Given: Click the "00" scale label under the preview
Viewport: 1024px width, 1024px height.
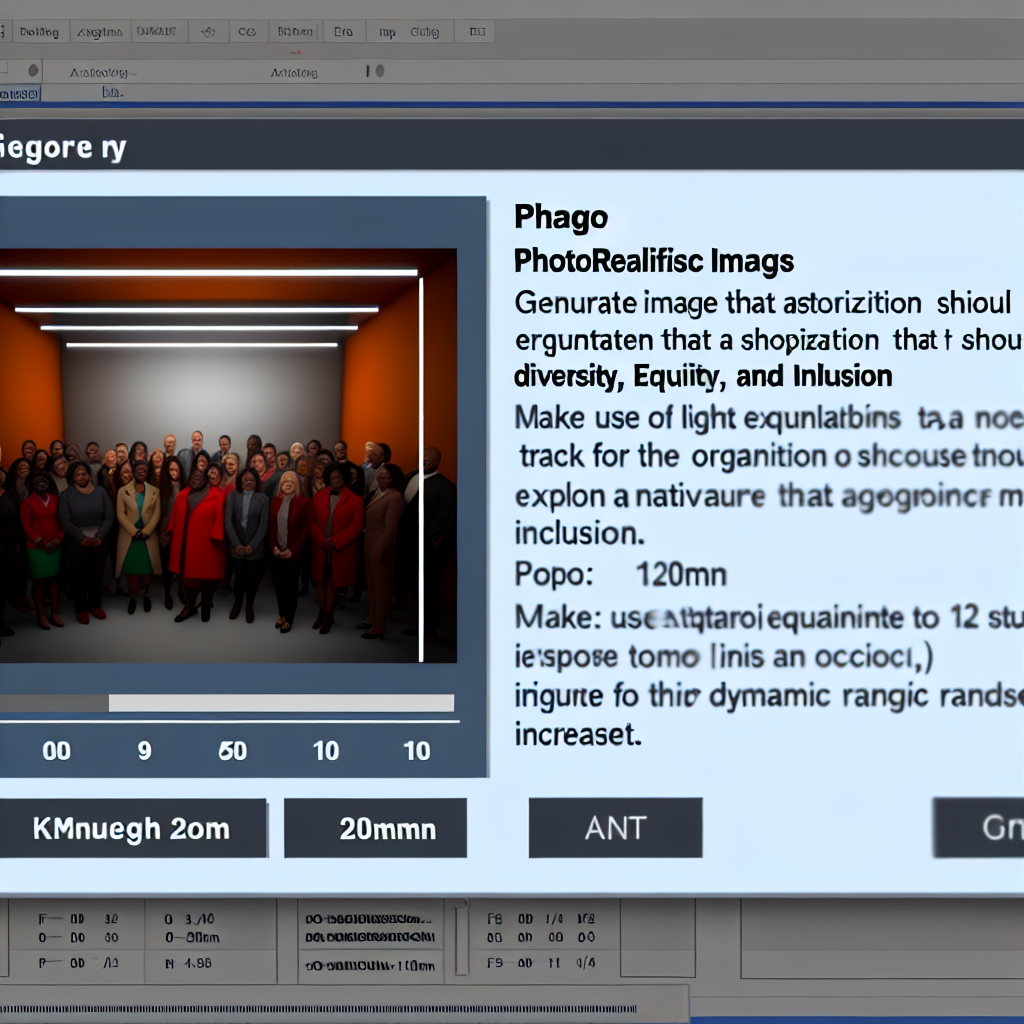Looking at the screenshot, I should pyautogui.click(x=56, y=751).
